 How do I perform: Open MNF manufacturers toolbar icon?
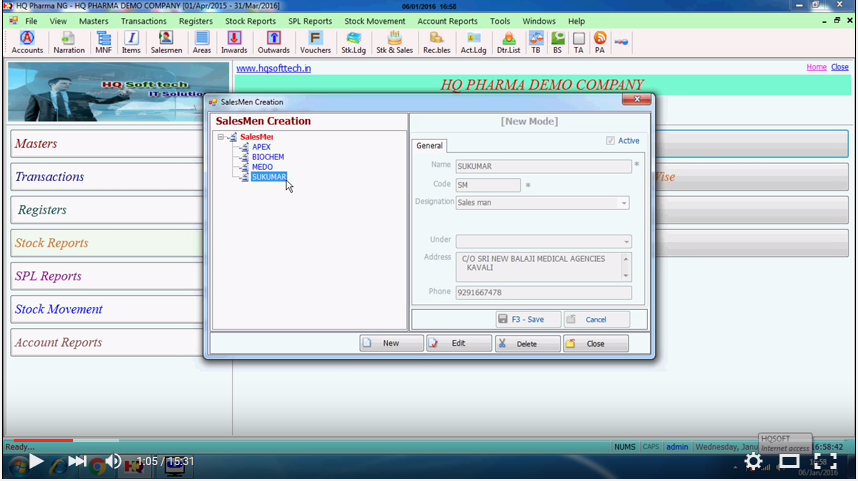point(103,42)
